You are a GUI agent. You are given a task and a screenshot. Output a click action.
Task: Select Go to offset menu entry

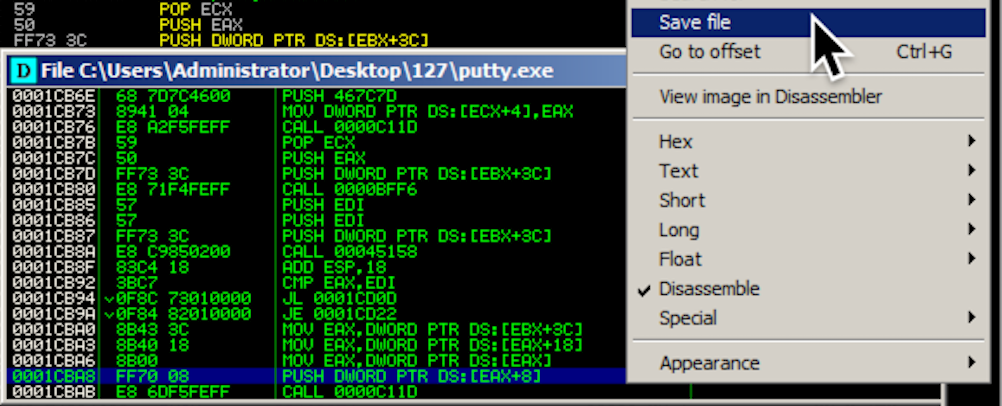(710, 51)
